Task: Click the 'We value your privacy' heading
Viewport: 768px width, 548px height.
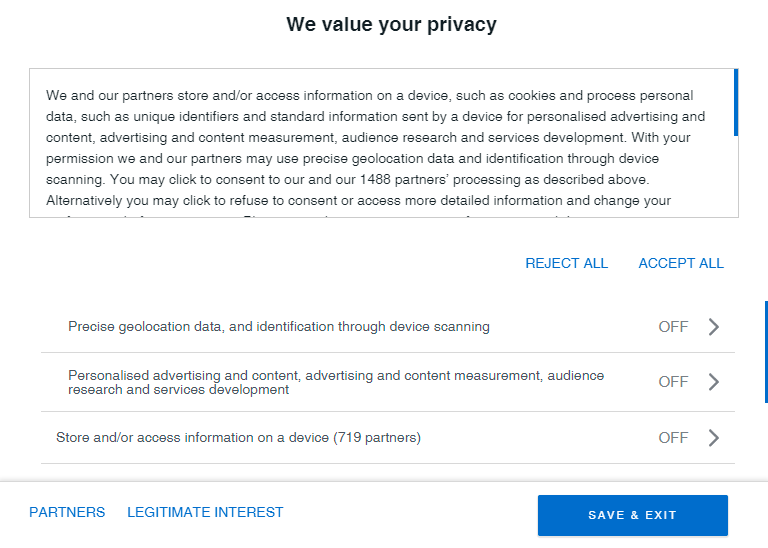Action: tap(391, 24)
